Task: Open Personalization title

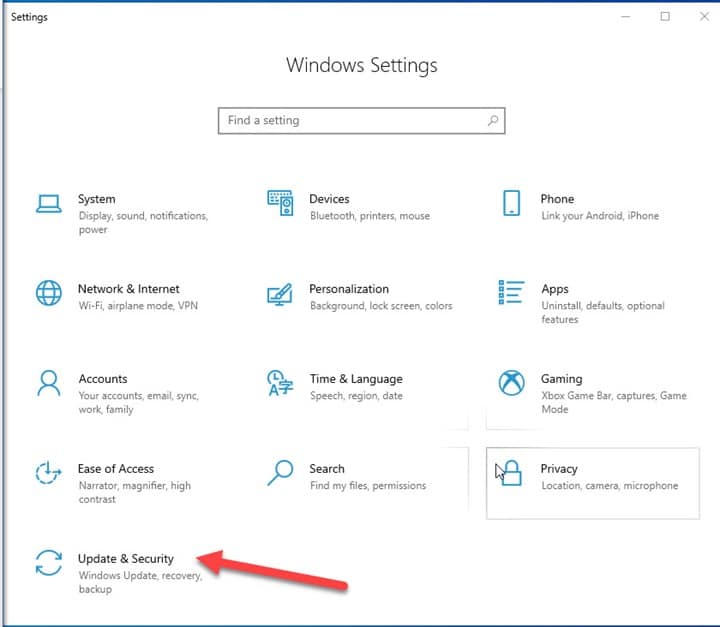Action: [349, 289]
